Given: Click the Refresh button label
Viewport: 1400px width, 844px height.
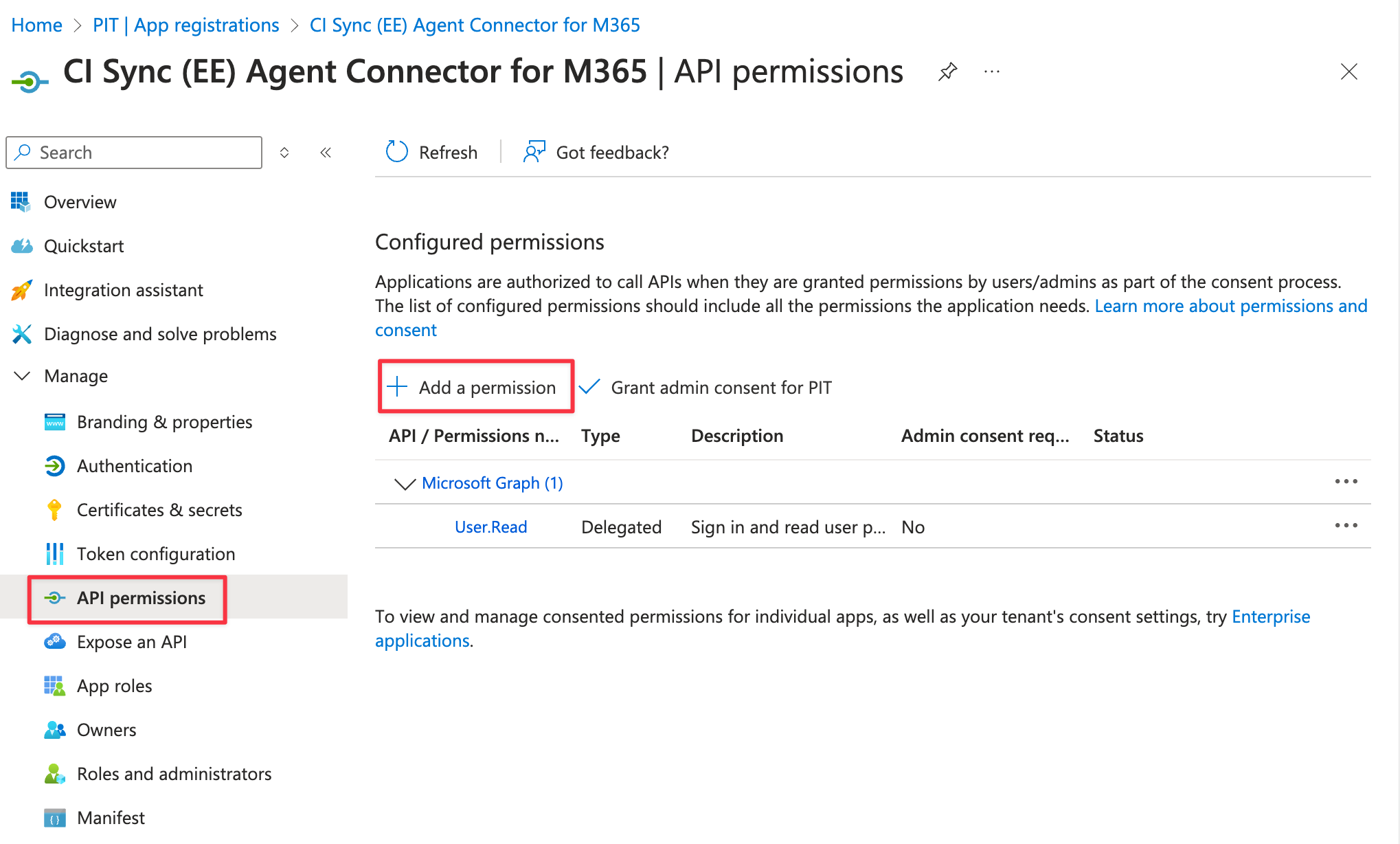Looking at the screenshot, I should point(448,153).
